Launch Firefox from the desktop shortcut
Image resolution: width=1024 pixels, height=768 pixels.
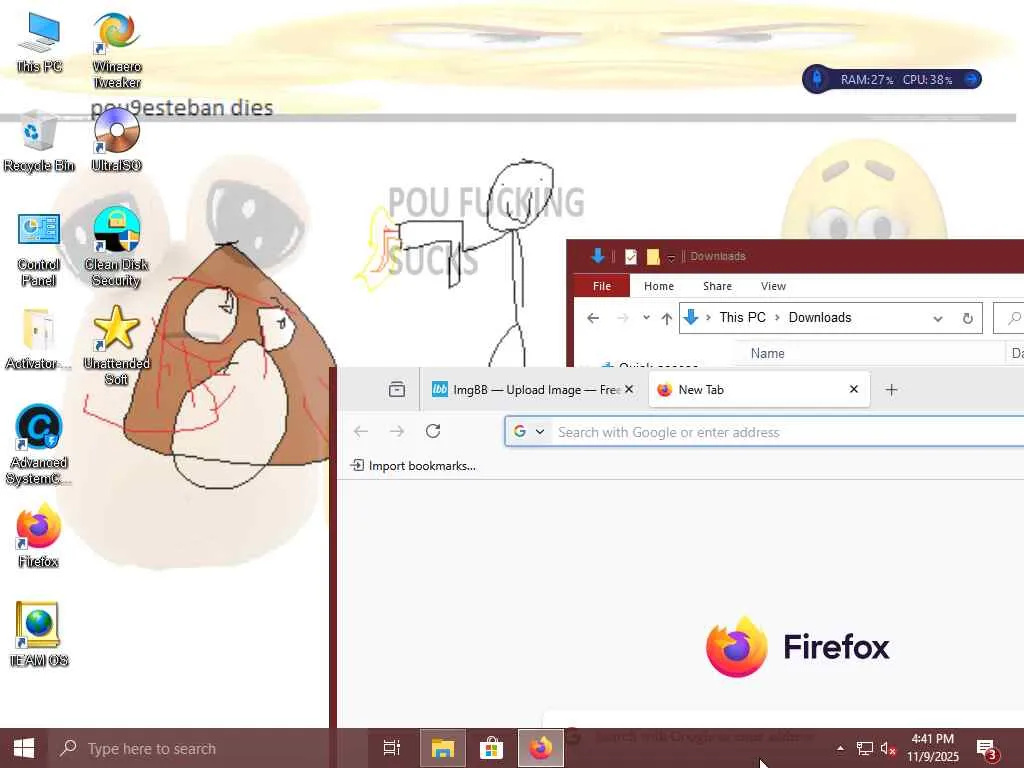(x=39, y=536)
